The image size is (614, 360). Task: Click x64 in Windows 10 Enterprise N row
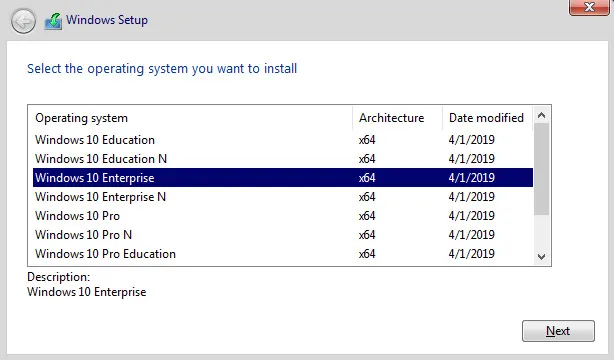point(367,197)
